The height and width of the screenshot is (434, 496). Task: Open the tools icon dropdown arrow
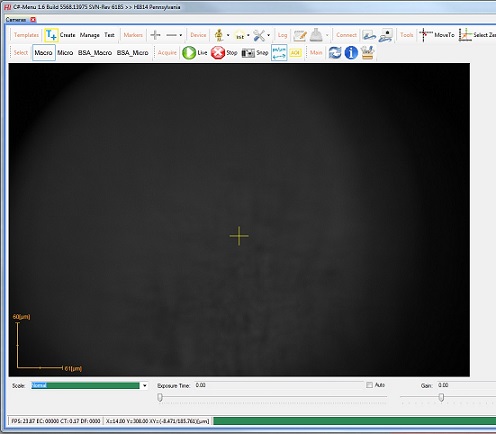tap(268, 35)
